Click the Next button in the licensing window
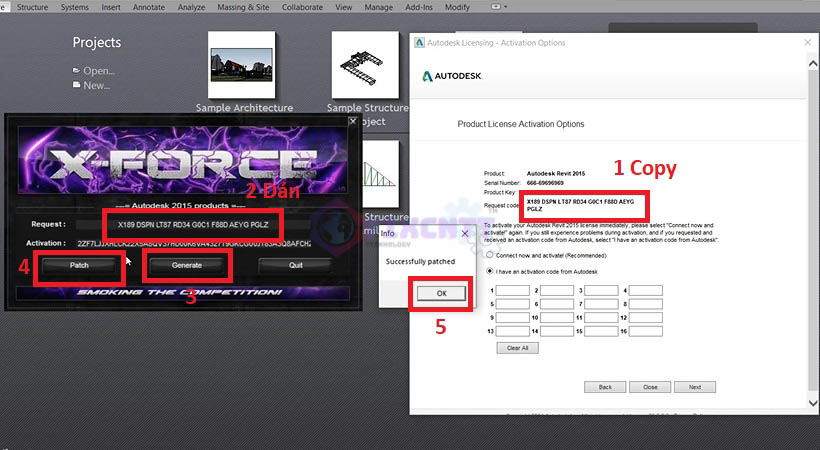Viewport: 820px width, 450px height. point(695,387)
